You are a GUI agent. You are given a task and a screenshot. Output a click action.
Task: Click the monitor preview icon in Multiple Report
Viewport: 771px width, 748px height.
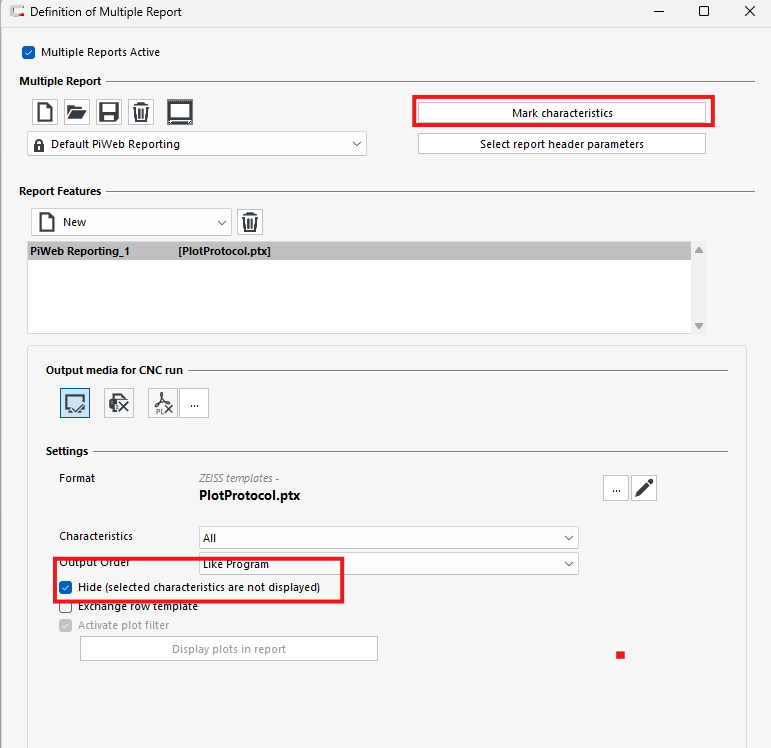(180, 112)
